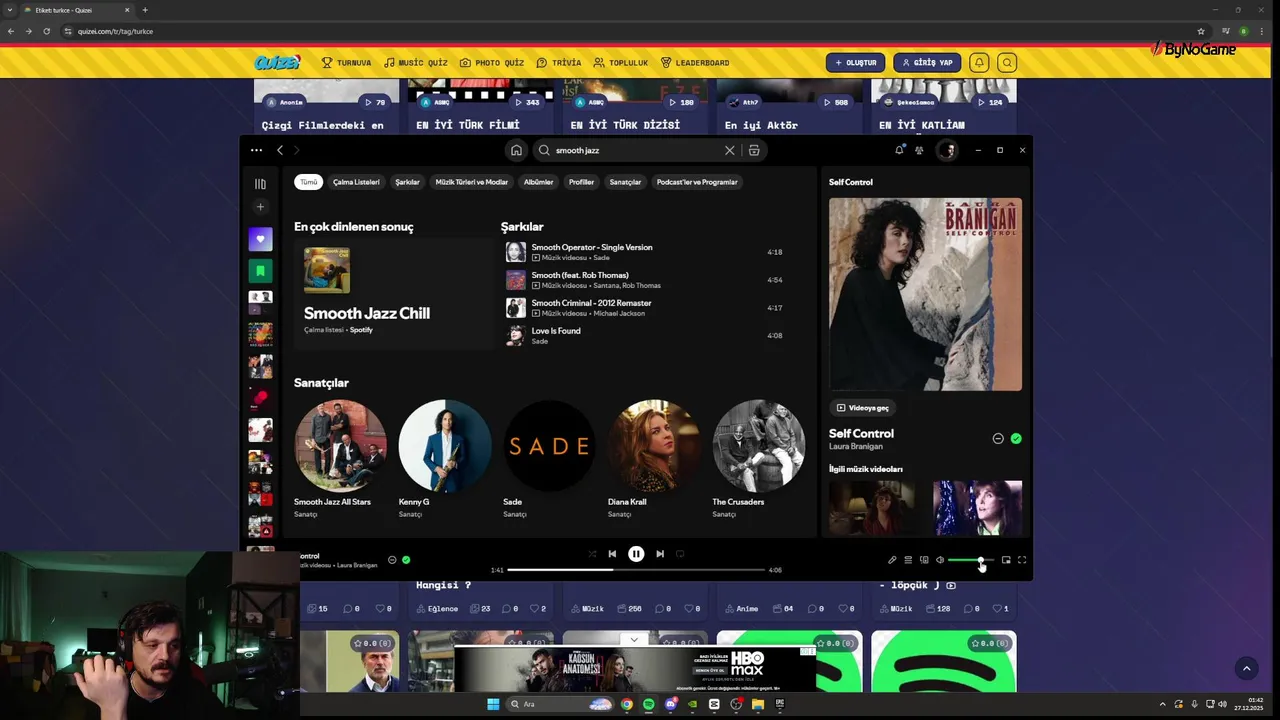Toggle shuffle in player bar
This screenshot has width=1280, height=720.
pos(592,554)
